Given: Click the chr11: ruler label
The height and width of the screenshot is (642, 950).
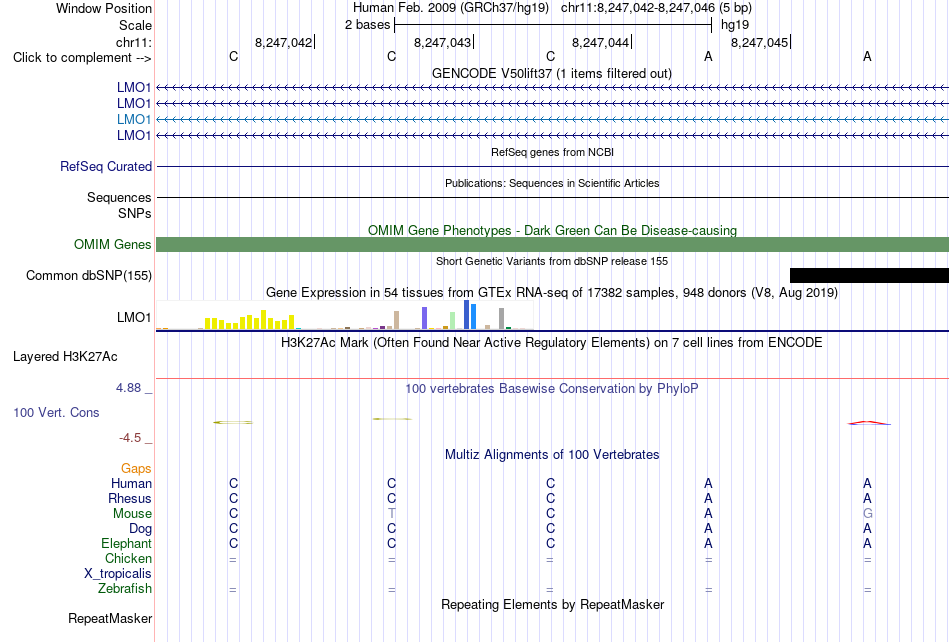Looking at the screenshot, I should point(133,42).
